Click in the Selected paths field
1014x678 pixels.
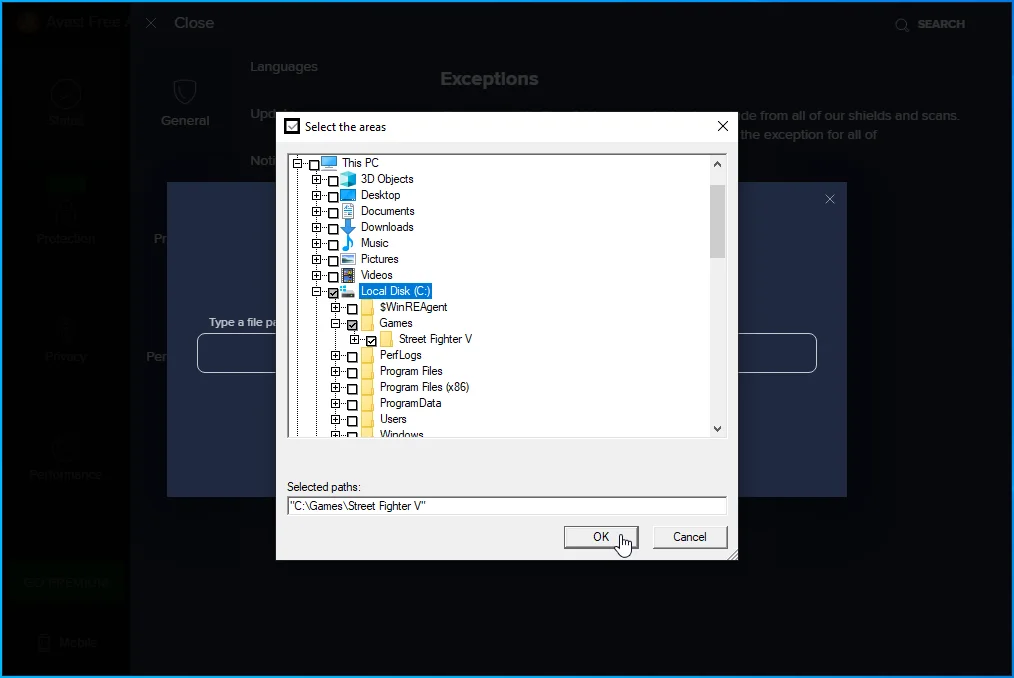tap(507, 506)
